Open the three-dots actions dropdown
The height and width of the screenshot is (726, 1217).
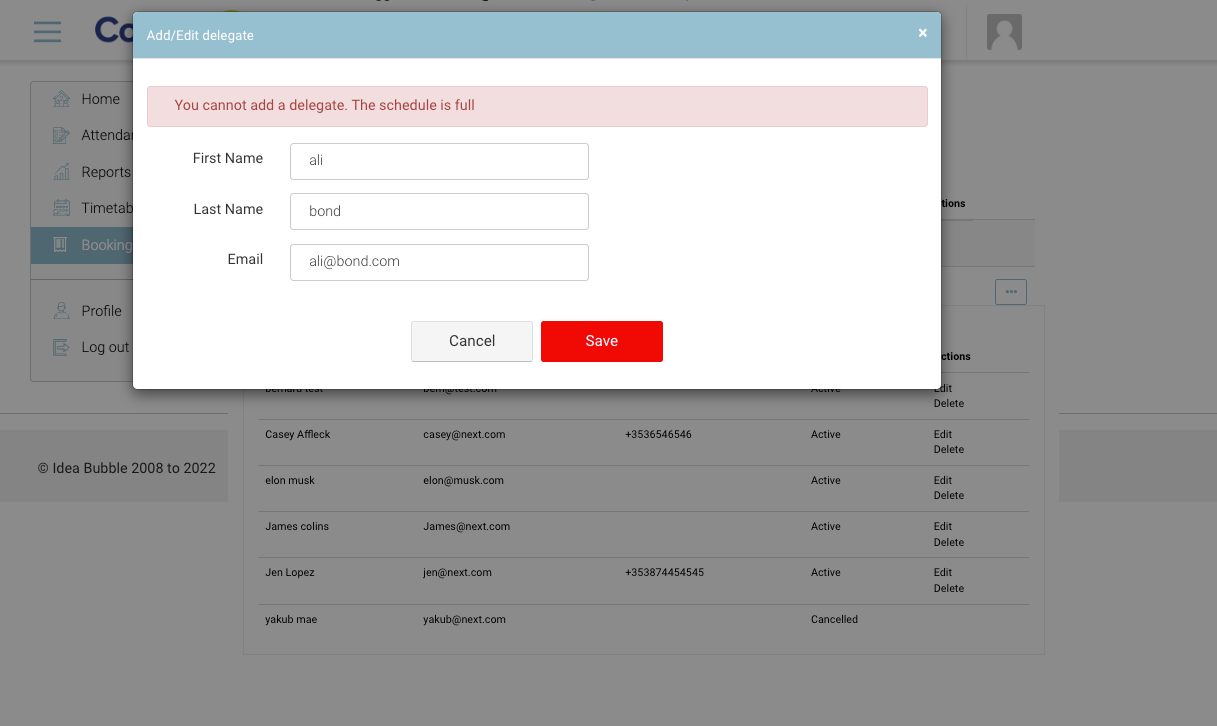pos(1011,292)
